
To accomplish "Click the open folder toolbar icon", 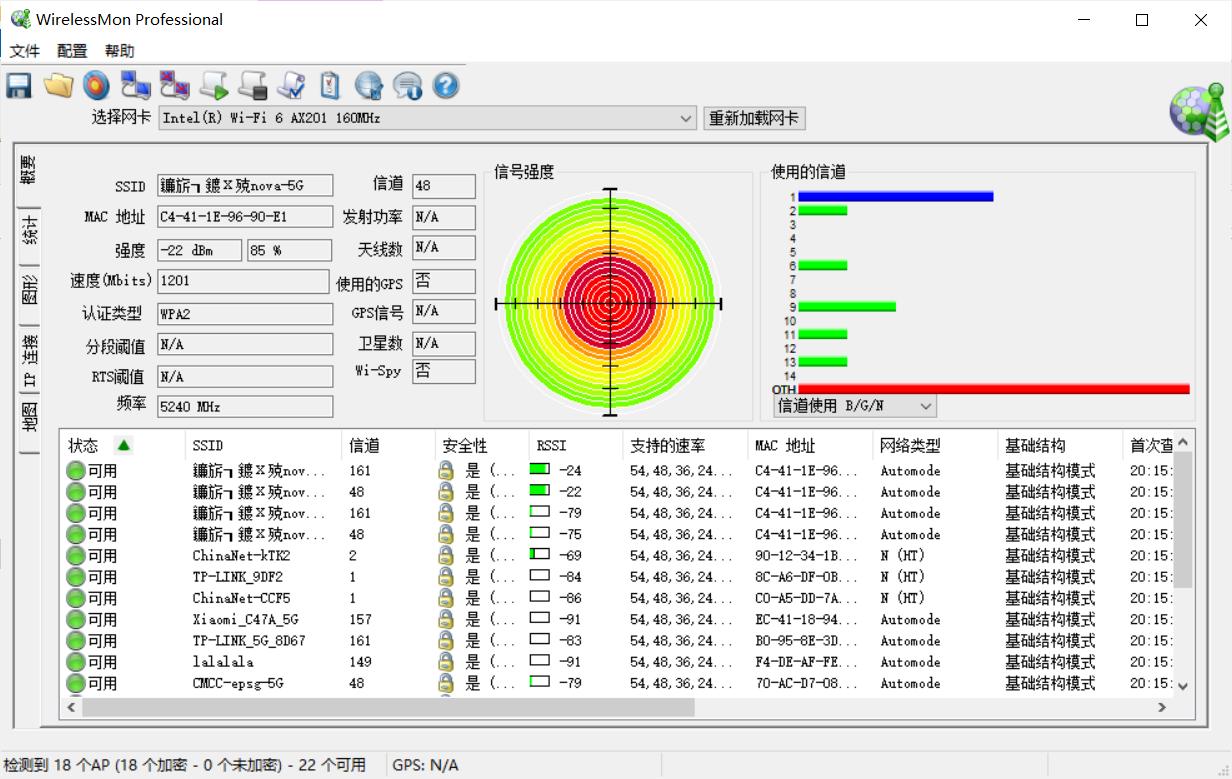I will coord(58,86).
